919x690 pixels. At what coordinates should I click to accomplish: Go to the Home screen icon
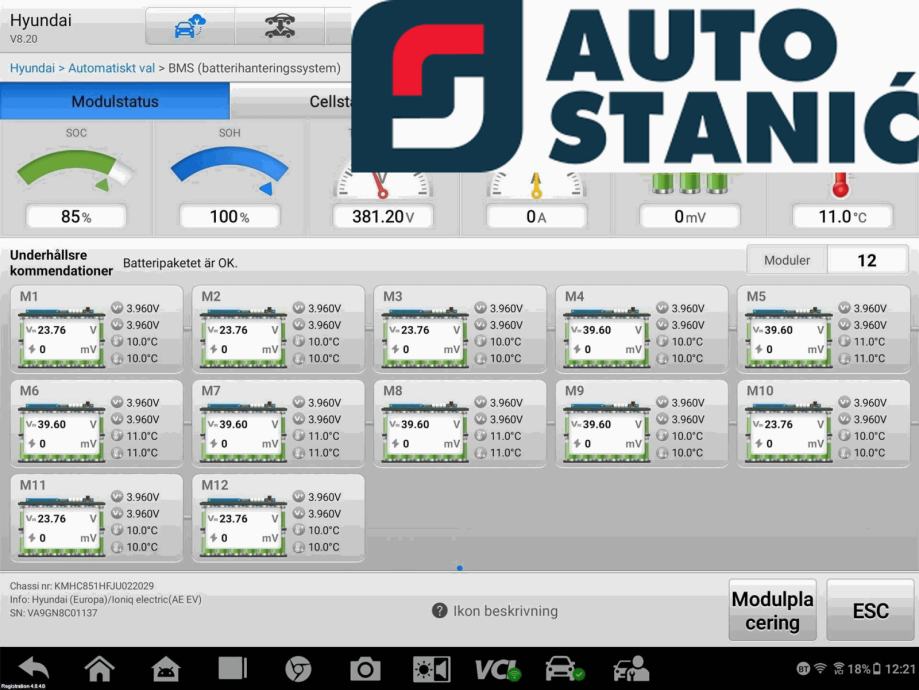[100, 668]
